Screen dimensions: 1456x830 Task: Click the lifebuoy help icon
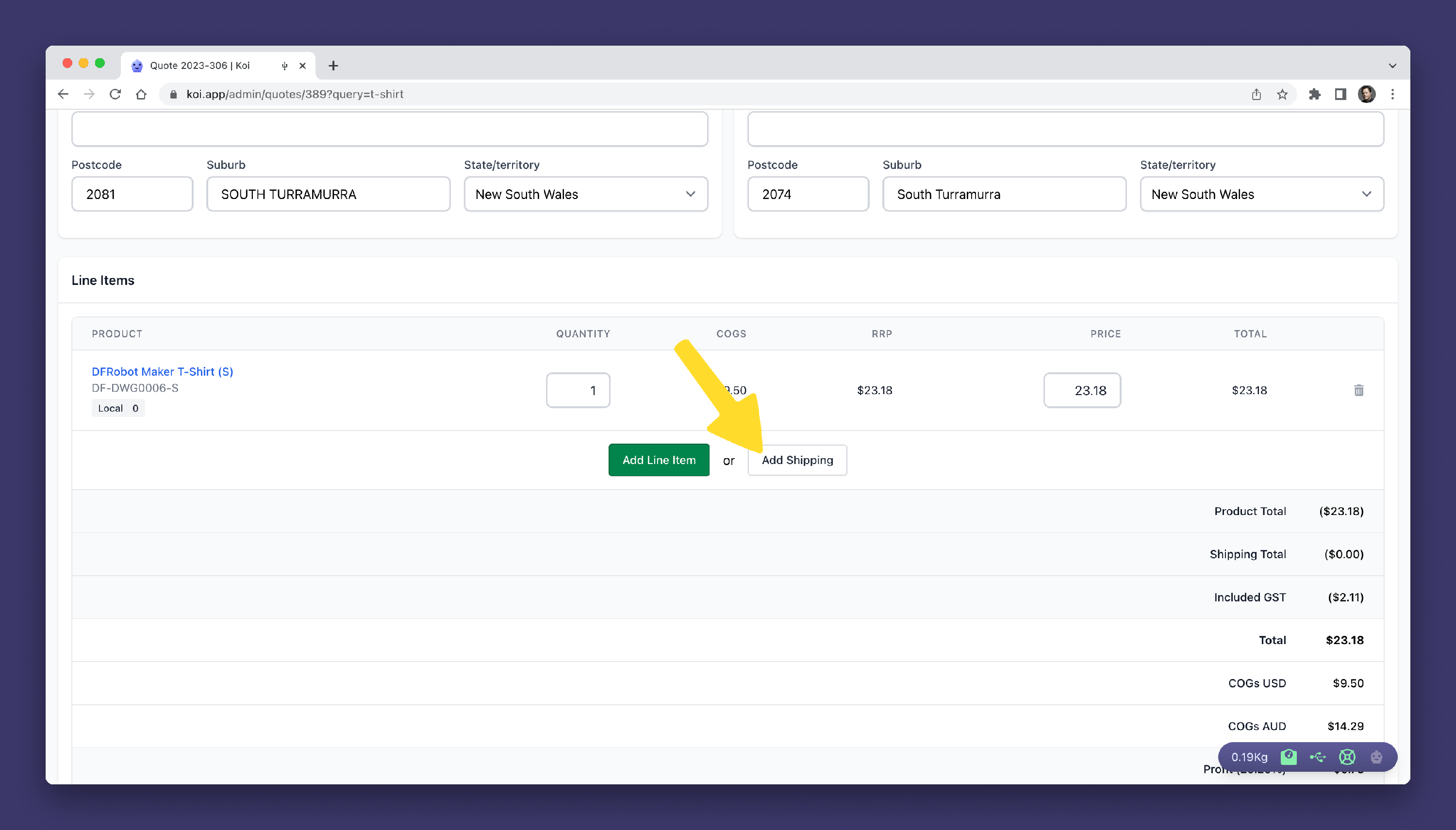click(1347, 757)
